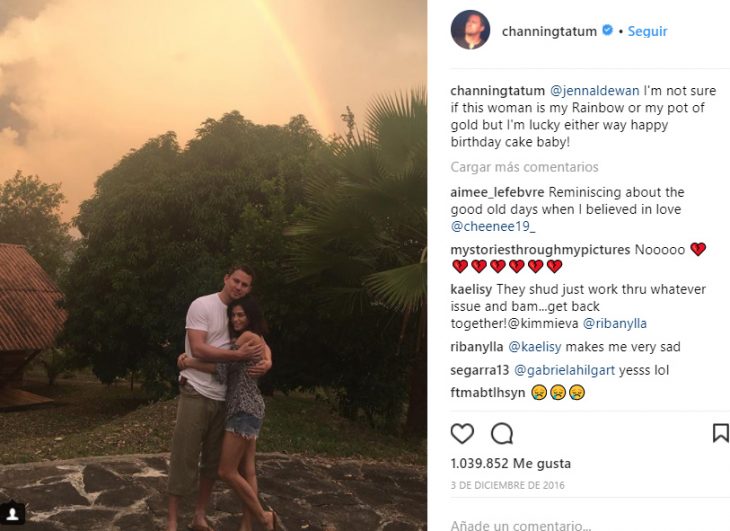Open comments with the speech bubble icon
Image resolution: width=730 pixels, height=531 pixels.
502,434
